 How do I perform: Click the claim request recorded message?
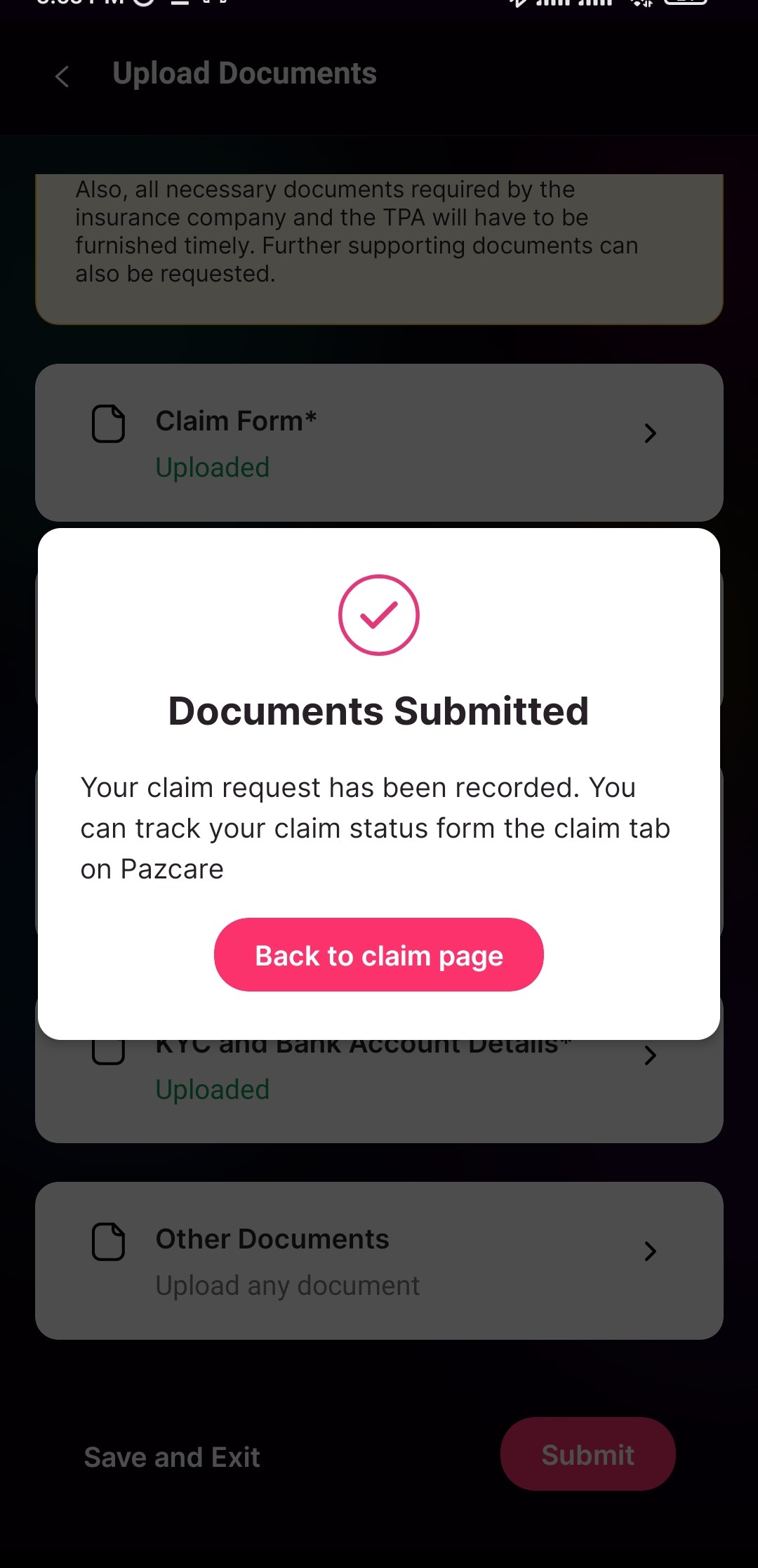(375, 828)
